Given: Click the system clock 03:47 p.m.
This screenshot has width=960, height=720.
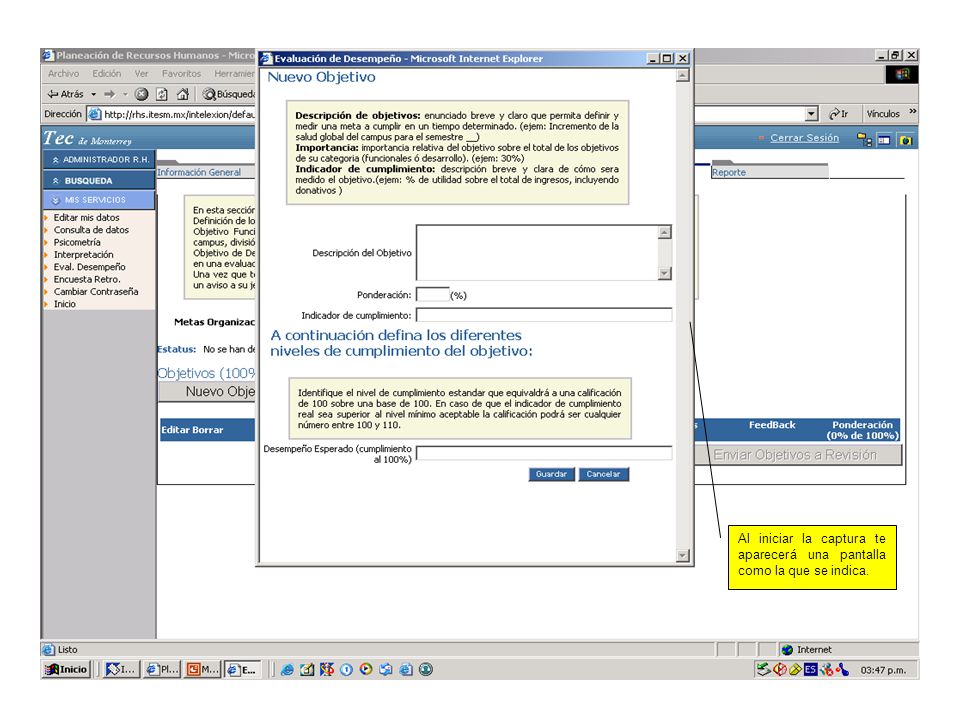Looking at the screenshot, I should (883, 670).
